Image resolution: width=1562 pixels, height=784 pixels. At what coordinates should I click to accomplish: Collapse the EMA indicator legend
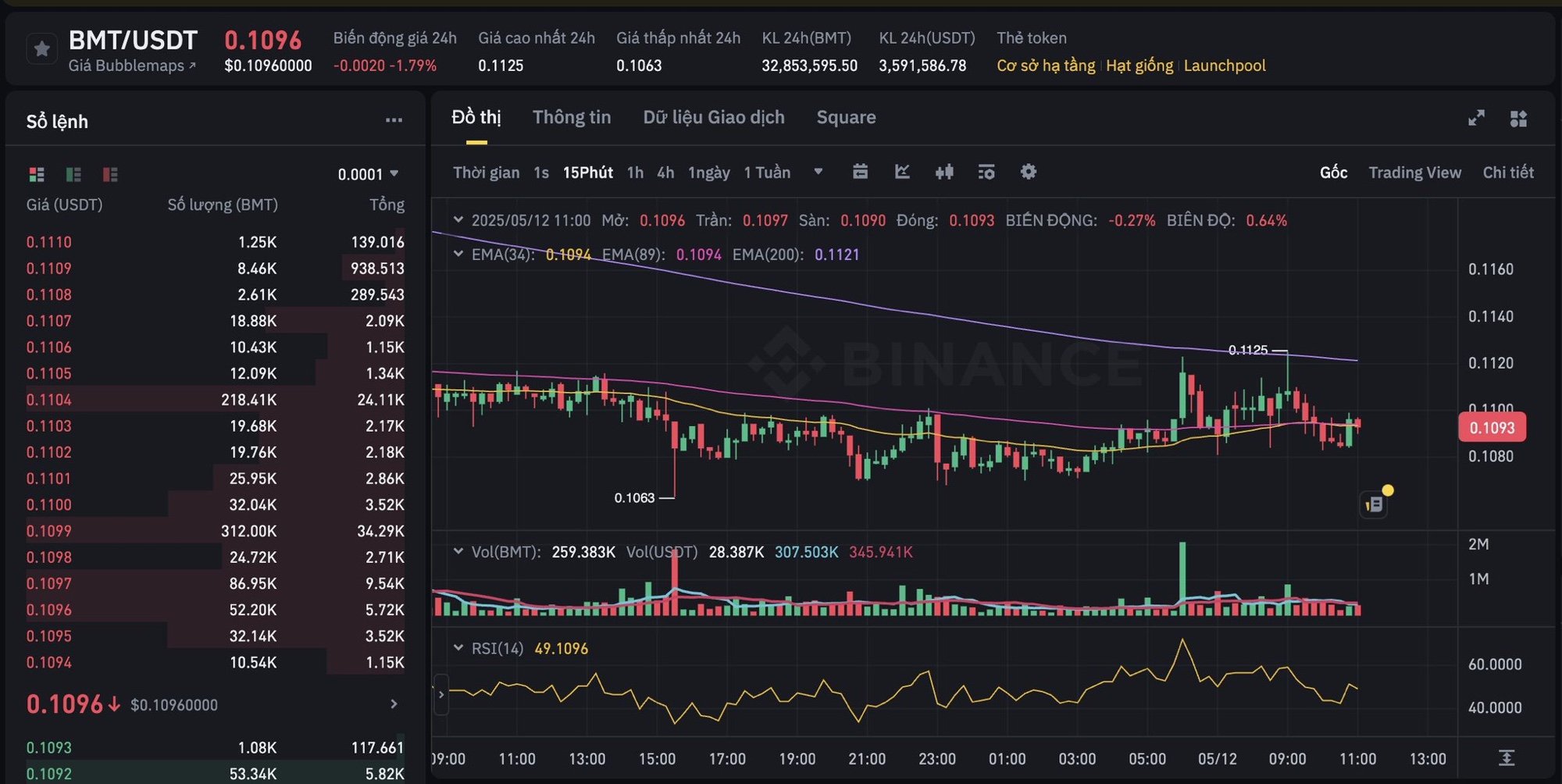(x=458, y=254)
